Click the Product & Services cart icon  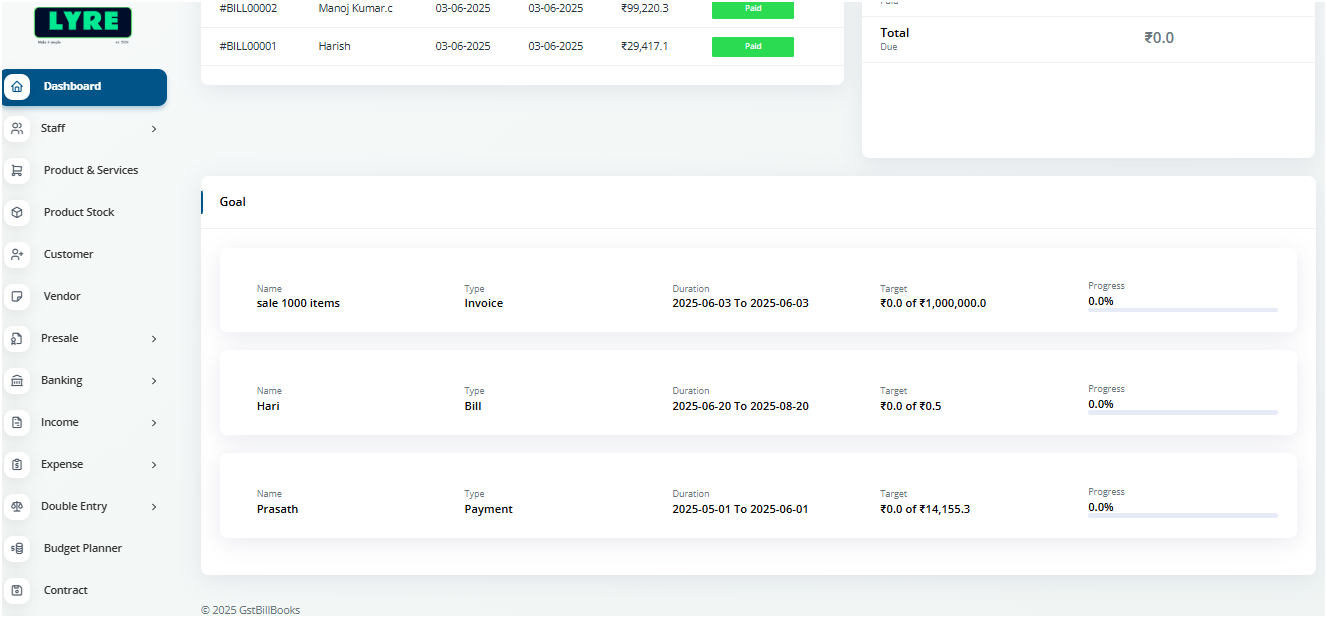[17, 171]
